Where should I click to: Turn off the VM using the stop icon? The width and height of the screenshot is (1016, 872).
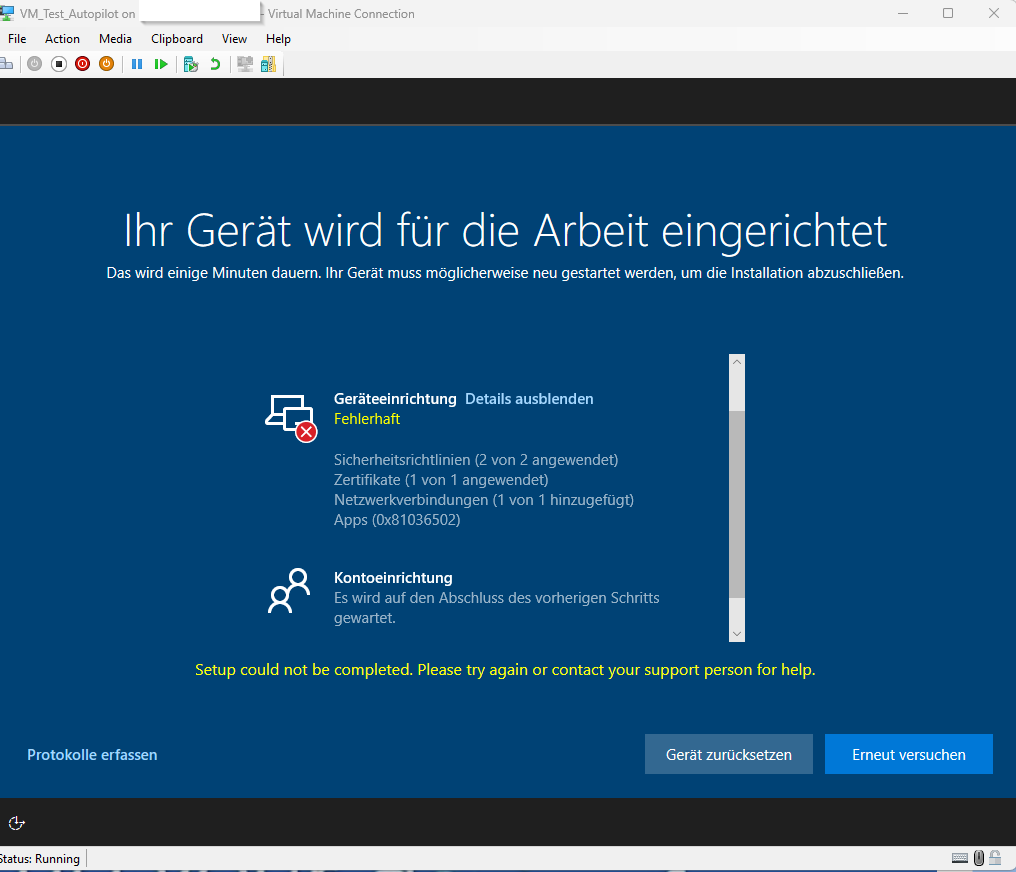tap(59, 63)
